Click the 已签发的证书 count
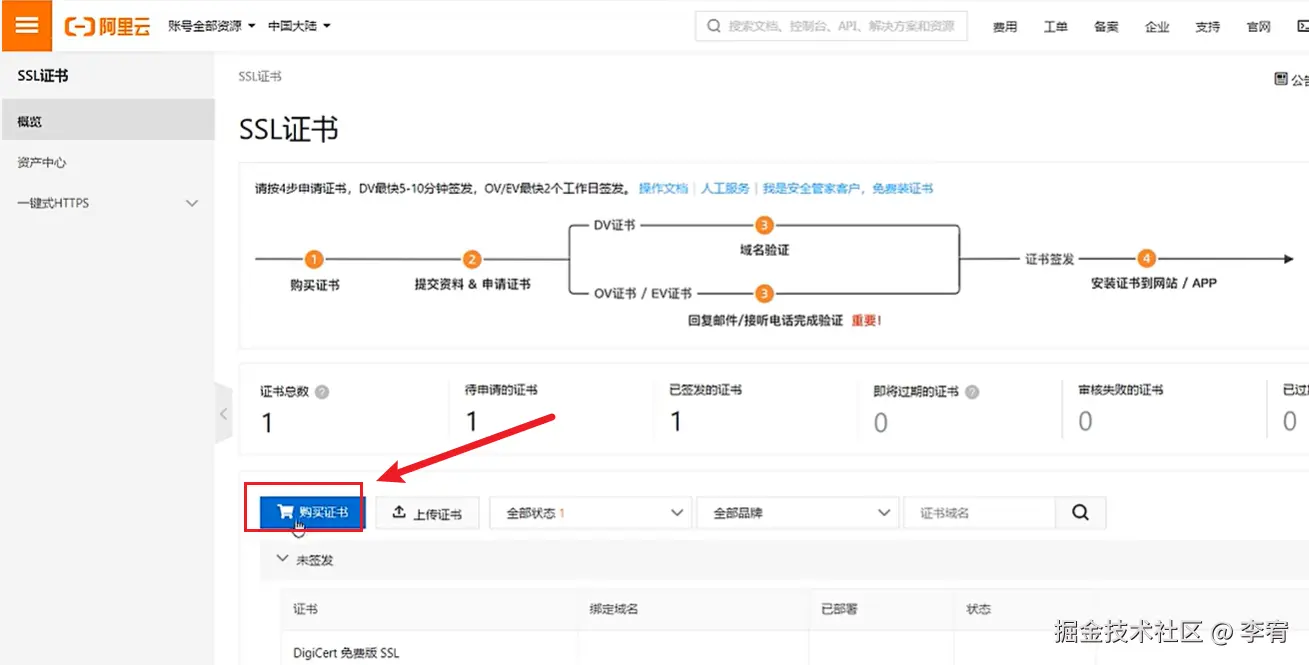The width and height of the screenshot is (1309, 665). pyautogui.click(x=676, y=422)
